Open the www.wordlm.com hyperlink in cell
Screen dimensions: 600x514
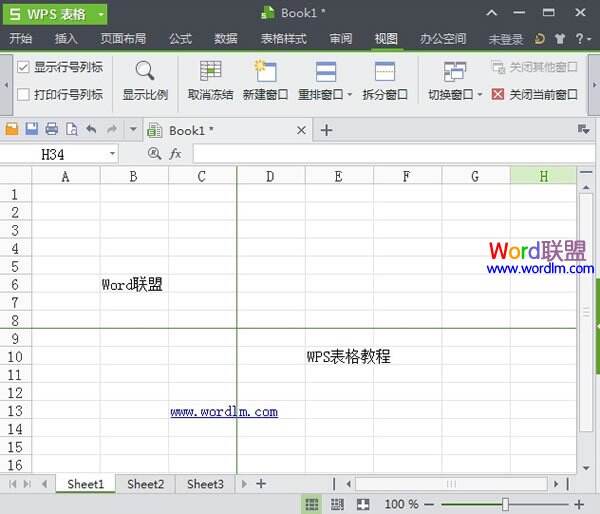tap(223, 411)
